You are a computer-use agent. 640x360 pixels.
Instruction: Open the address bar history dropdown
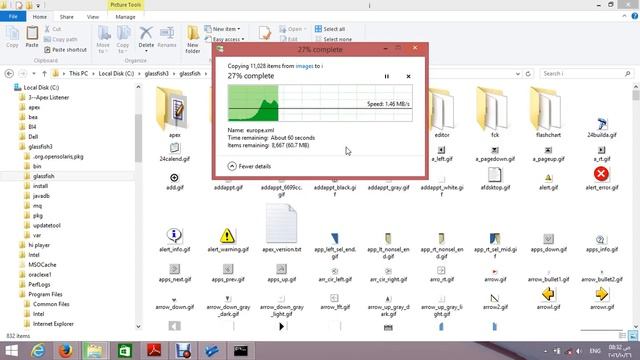pyautogui.click(x=518, y=73)
